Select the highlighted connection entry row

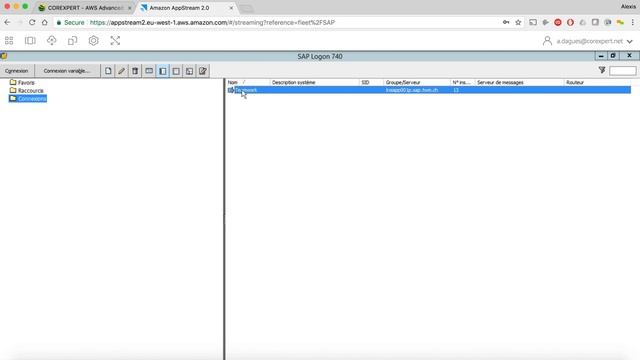[429, 90]
